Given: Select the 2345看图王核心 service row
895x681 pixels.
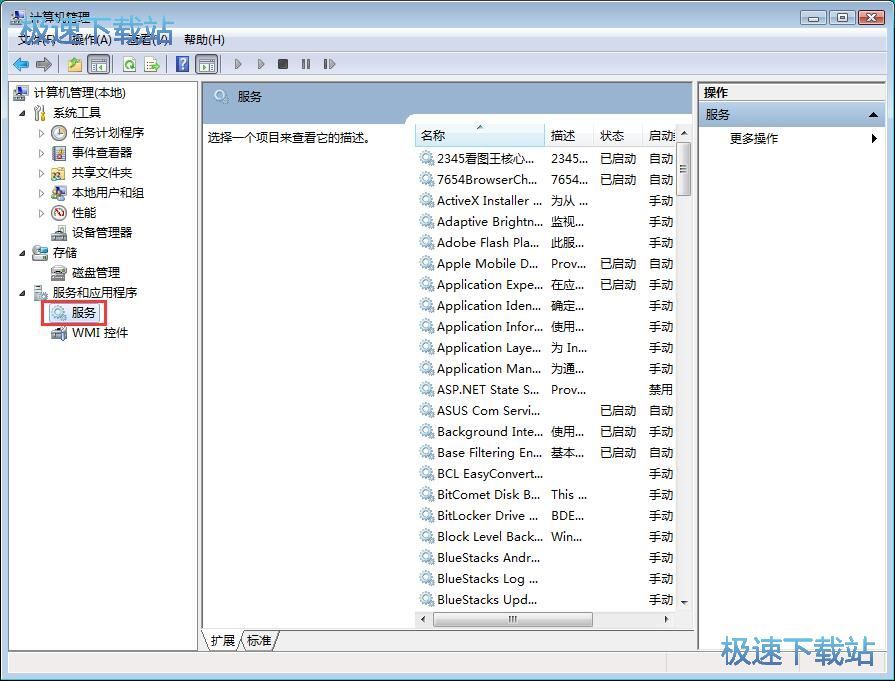Looking at the screenshot, I should click(546, 159).
